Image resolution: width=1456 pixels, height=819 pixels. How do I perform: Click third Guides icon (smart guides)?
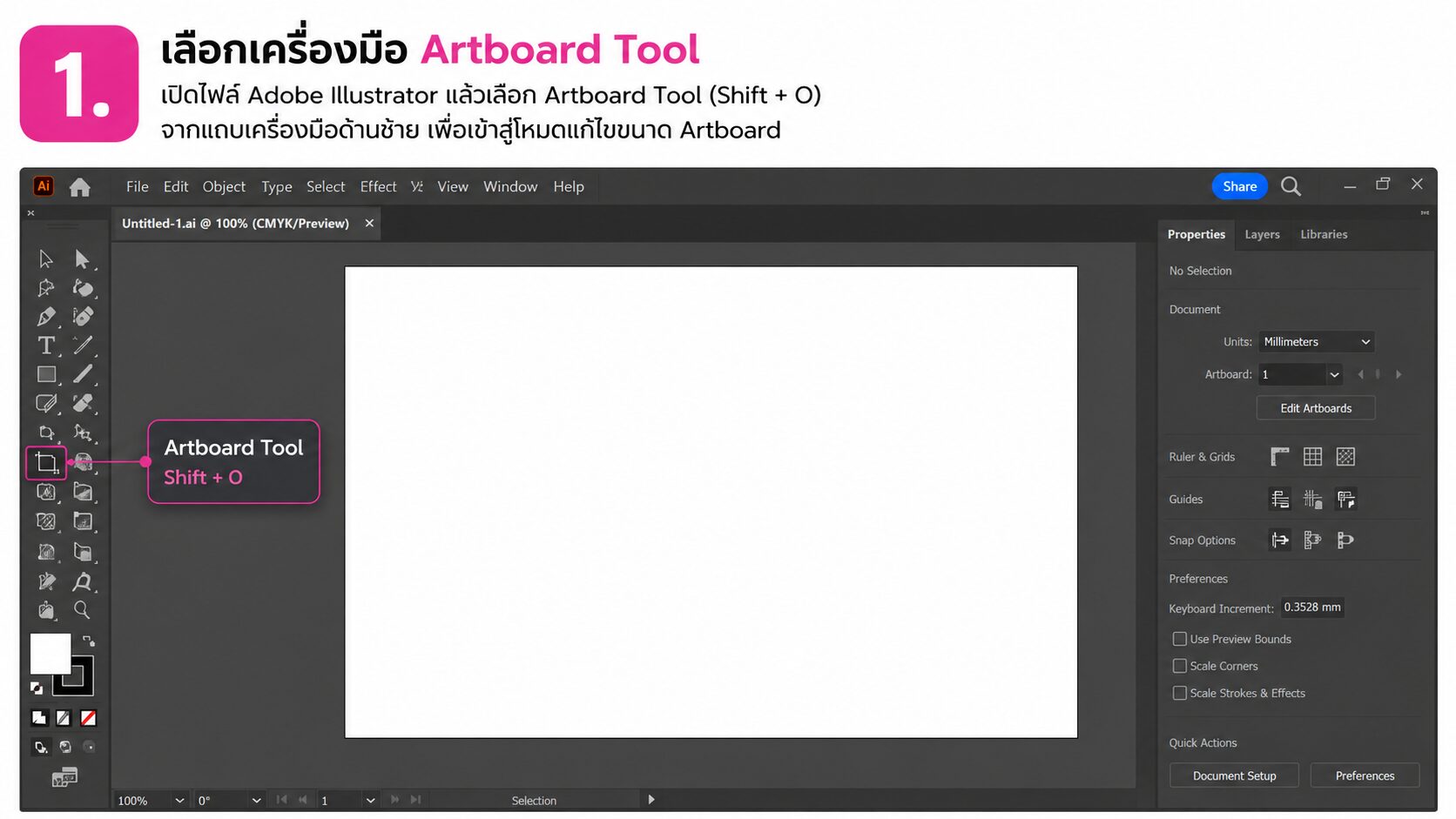point(1345,499)
